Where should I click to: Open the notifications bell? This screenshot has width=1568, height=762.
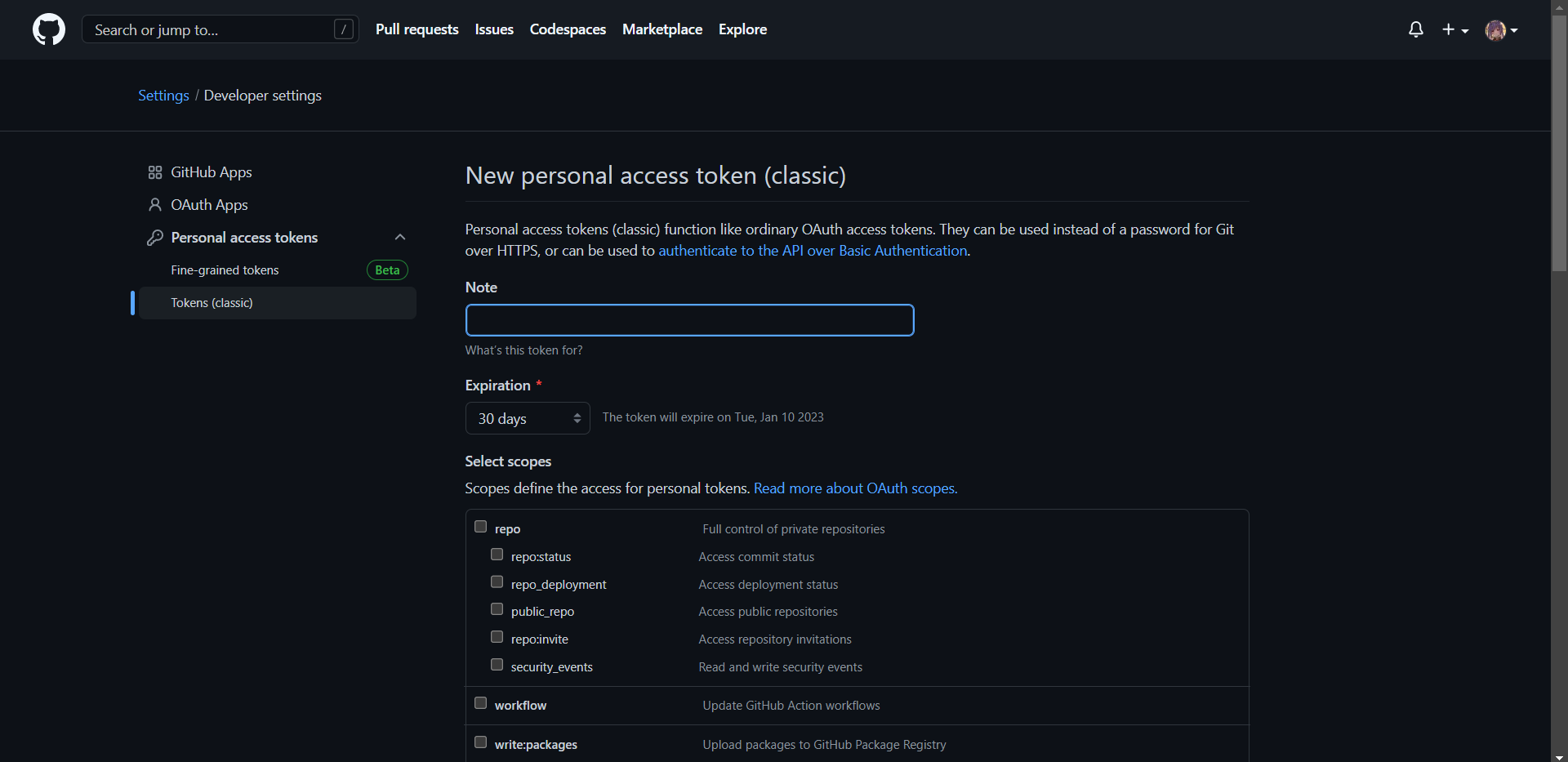[x=1416, y=29]
